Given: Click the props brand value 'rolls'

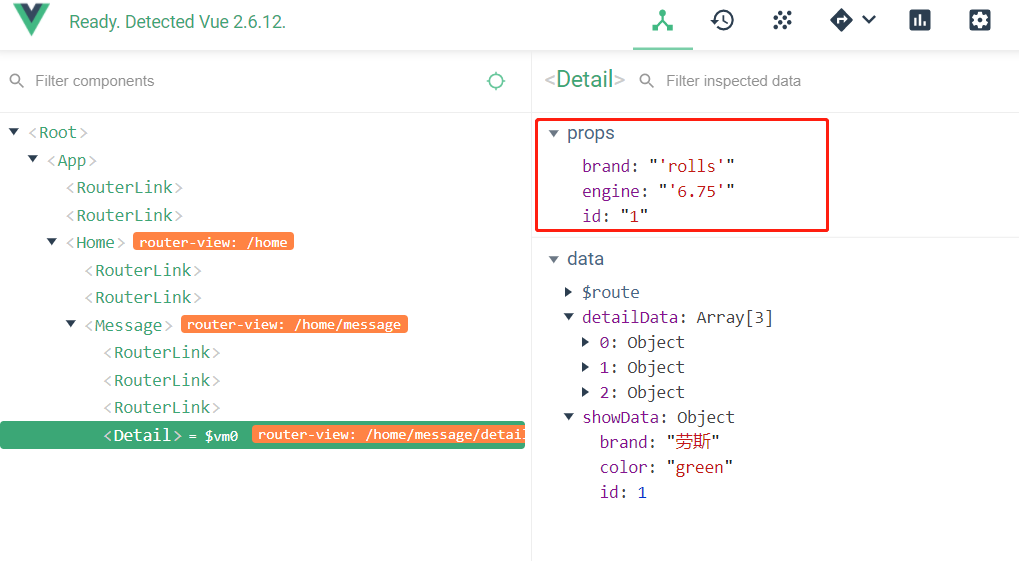Looking at the screenshot, I should 691,166.
